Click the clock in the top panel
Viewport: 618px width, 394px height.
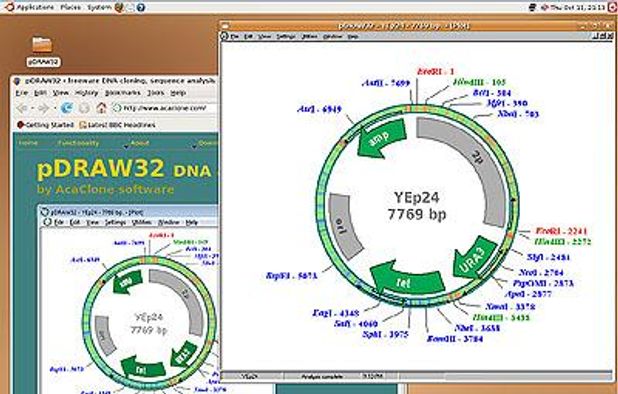(x=577, y=7)
